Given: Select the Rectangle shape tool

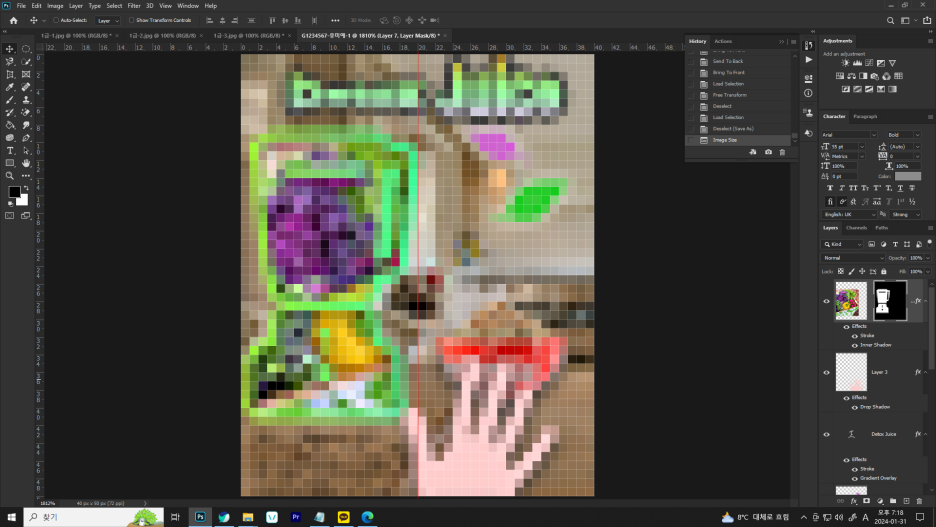Looking at the screenshot, I should [10, 163].
